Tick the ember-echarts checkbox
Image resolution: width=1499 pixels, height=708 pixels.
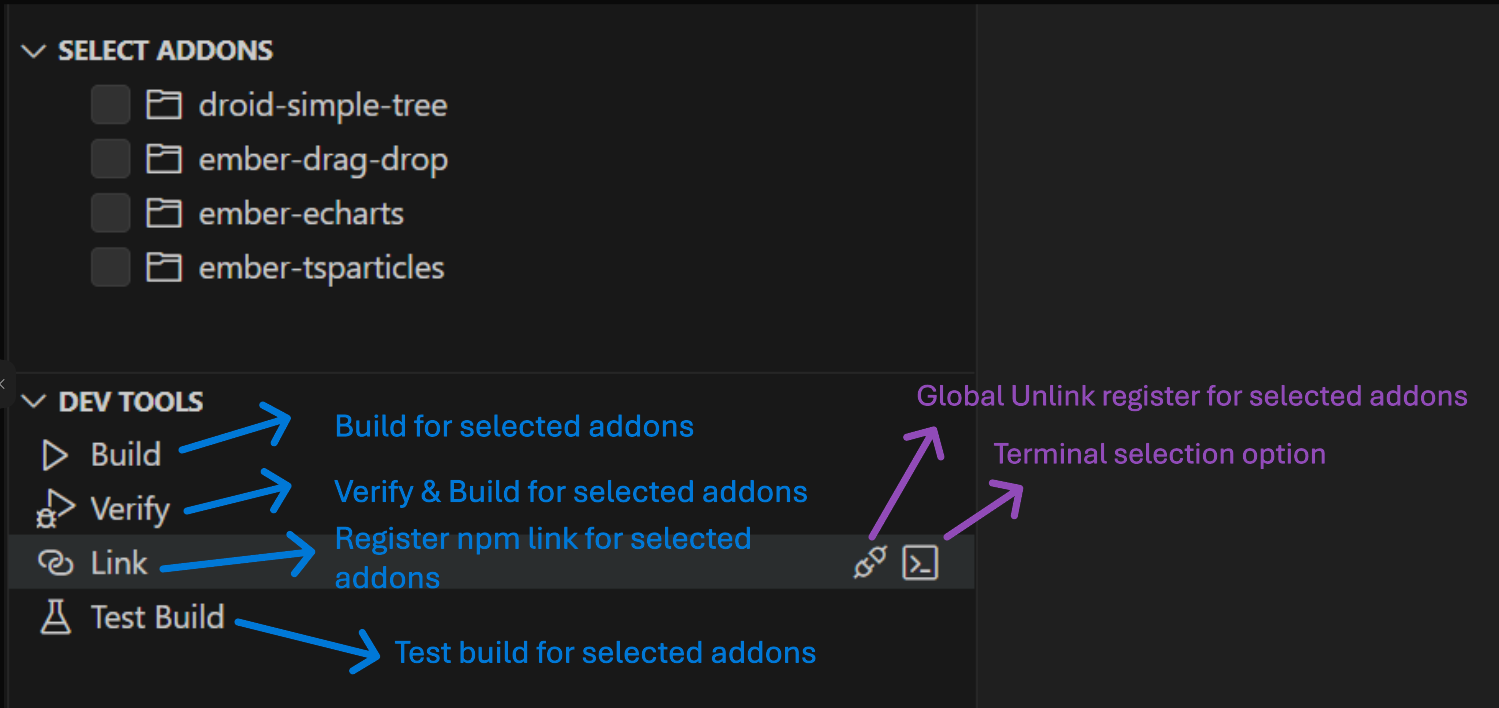[110, 212]
